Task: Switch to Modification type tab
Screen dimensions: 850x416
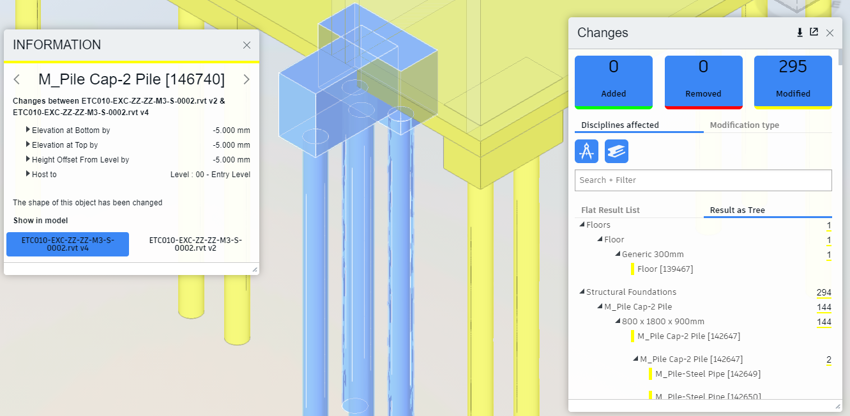Action: [x=744, y=125]
